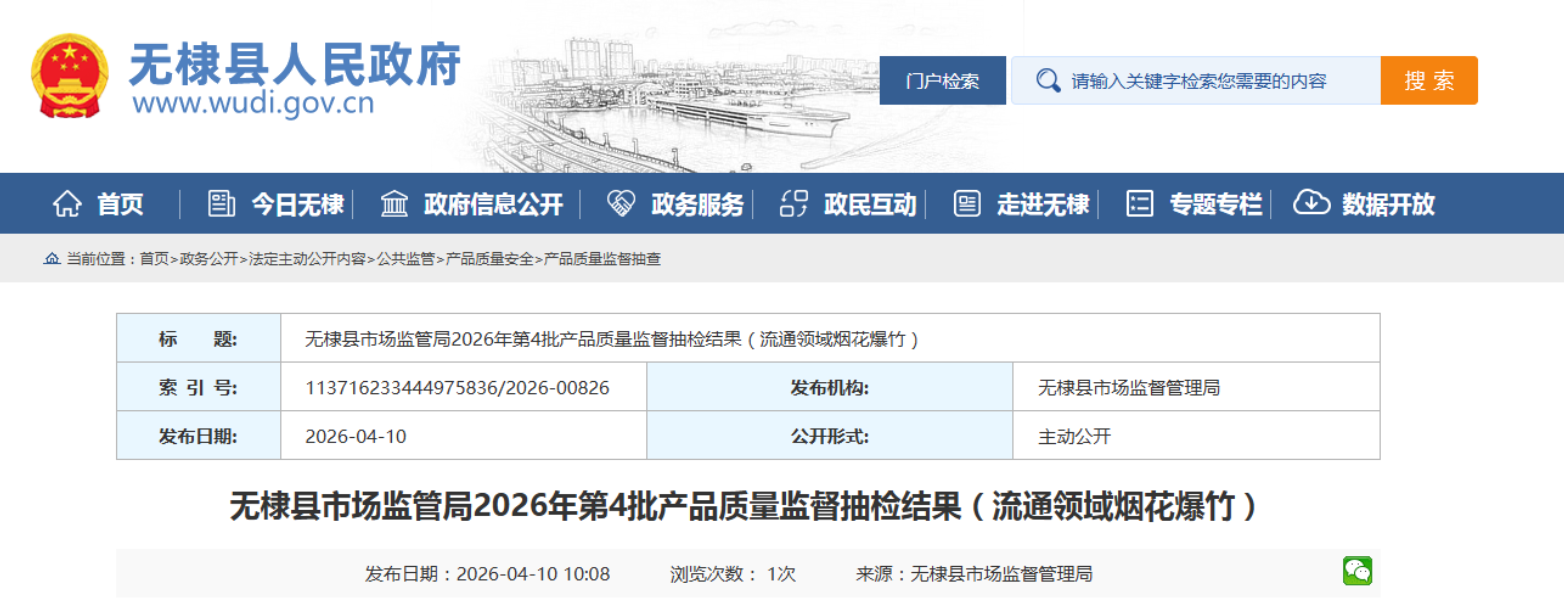
Task: Open 产品质量安全 breadcrumb link
Action: 490,259
